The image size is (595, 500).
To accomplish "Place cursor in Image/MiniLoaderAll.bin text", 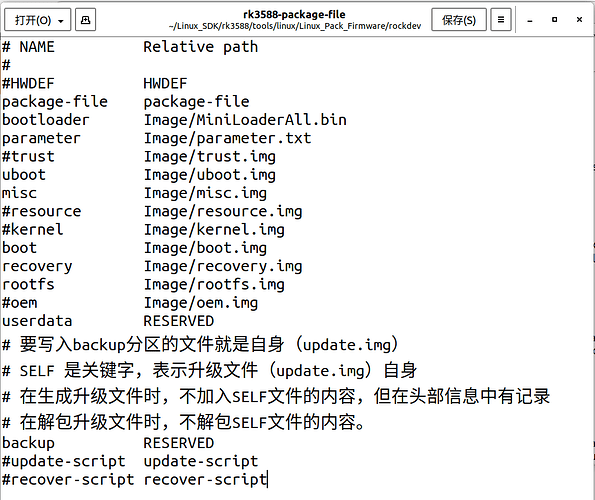I will click(x=245, y=120).
